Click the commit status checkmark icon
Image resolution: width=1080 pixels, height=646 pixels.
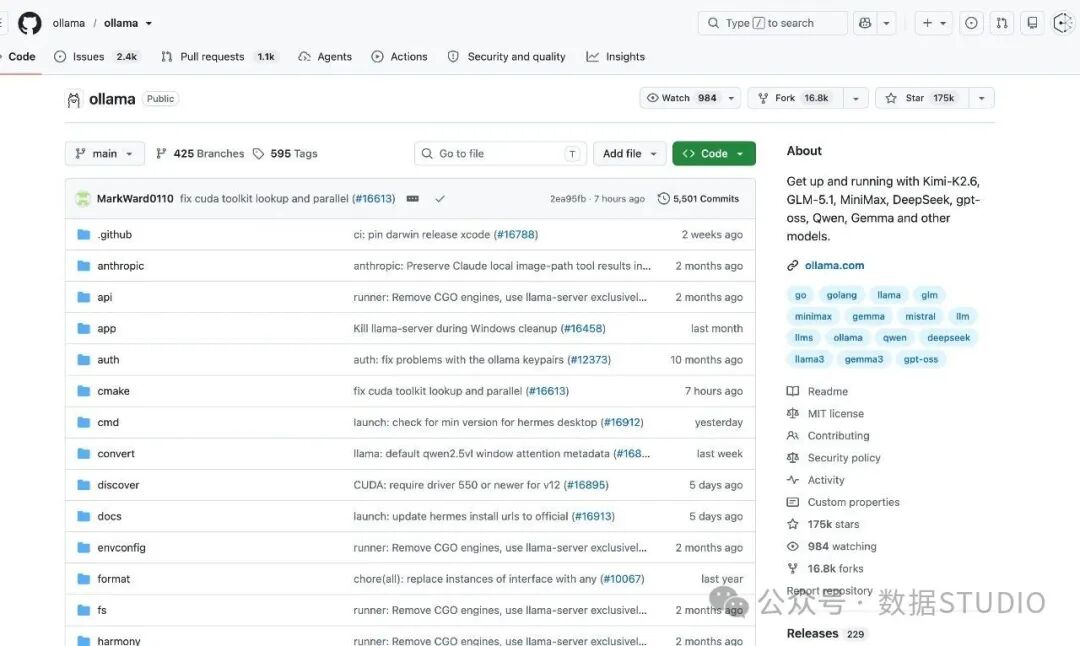pyautogui.click(x=439, y=198)
